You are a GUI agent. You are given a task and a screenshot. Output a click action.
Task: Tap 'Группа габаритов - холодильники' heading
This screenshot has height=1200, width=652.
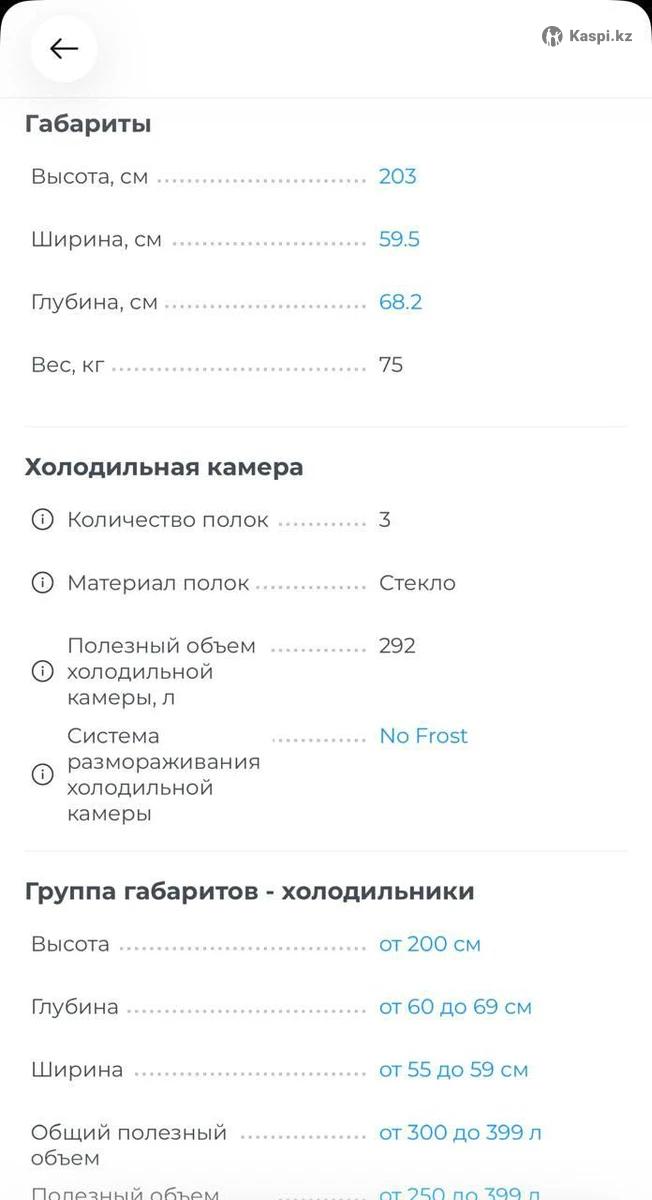coord(249,891)
